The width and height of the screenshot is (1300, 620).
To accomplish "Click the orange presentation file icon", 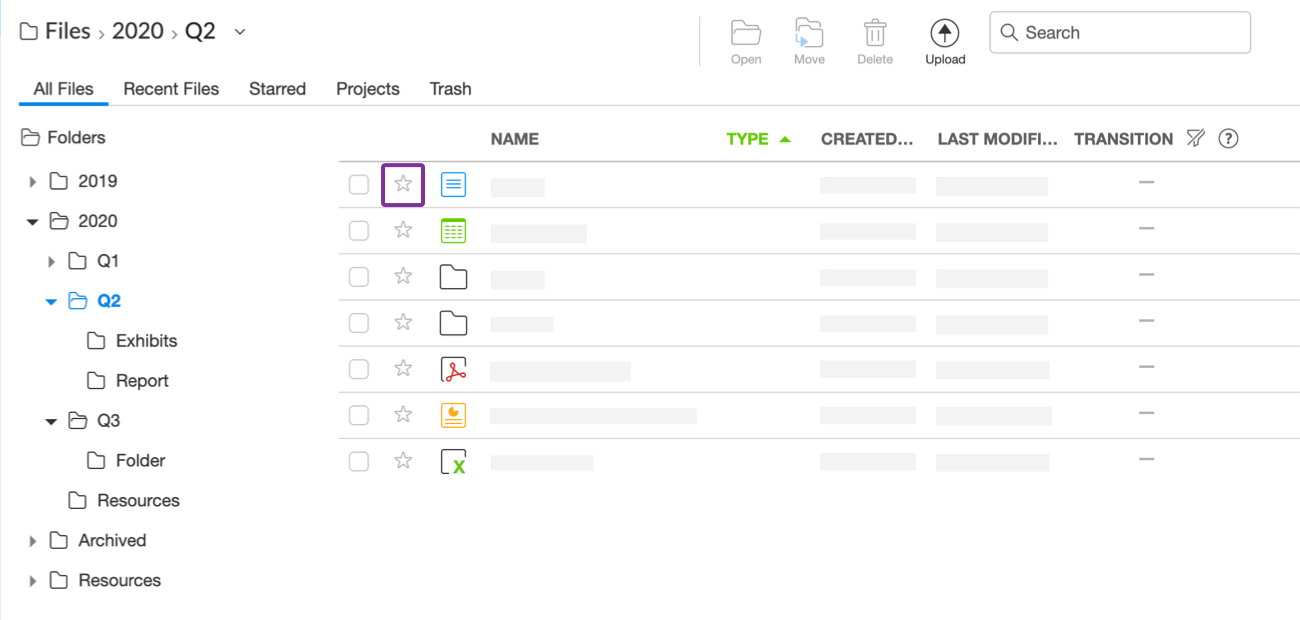I will [x=454, y=415].
